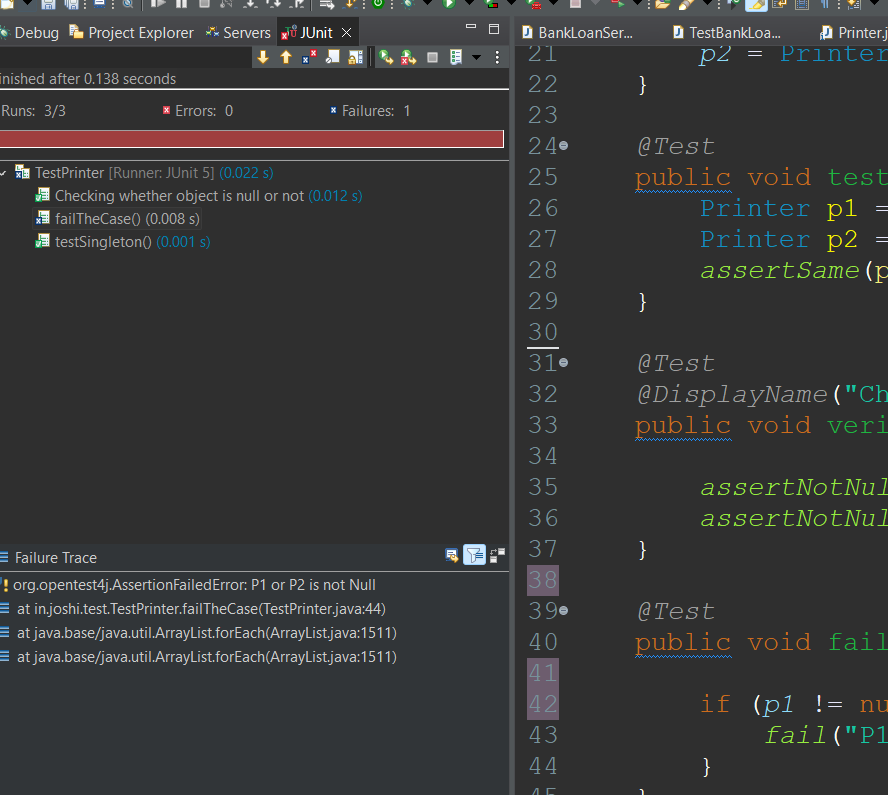Click line number 38 in editor gutter

click(x=543, y=580)
